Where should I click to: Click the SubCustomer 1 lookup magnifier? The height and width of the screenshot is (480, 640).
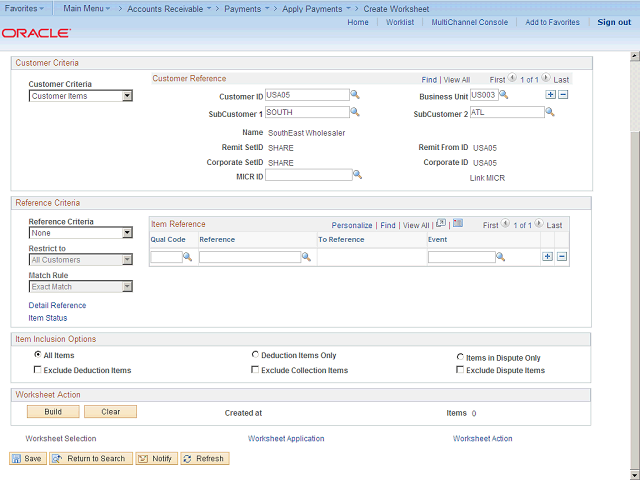[x=355, y=114]
